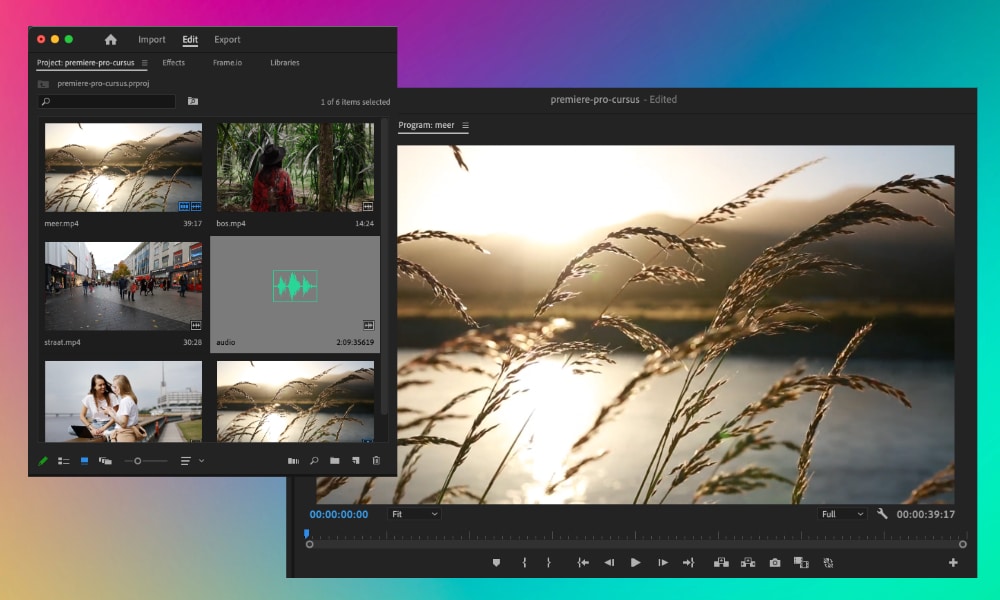
Task: Click the Export Frame camera icon
Action: (x=775, y=563)
